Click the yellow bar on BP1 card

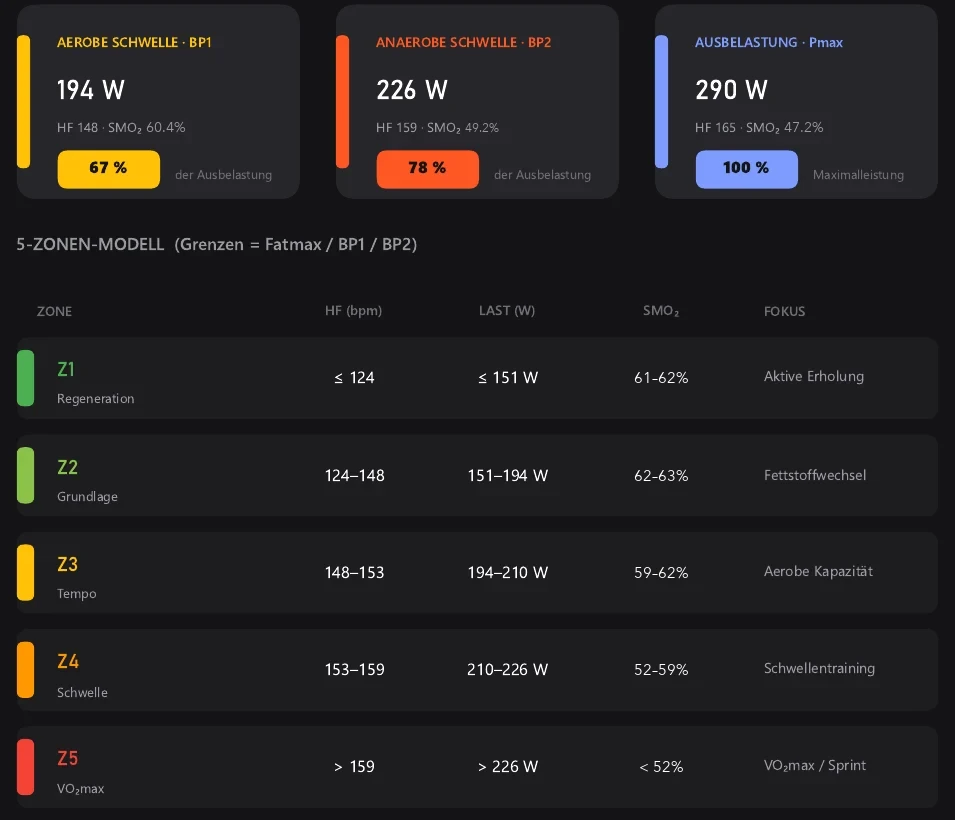pos(23,101)
